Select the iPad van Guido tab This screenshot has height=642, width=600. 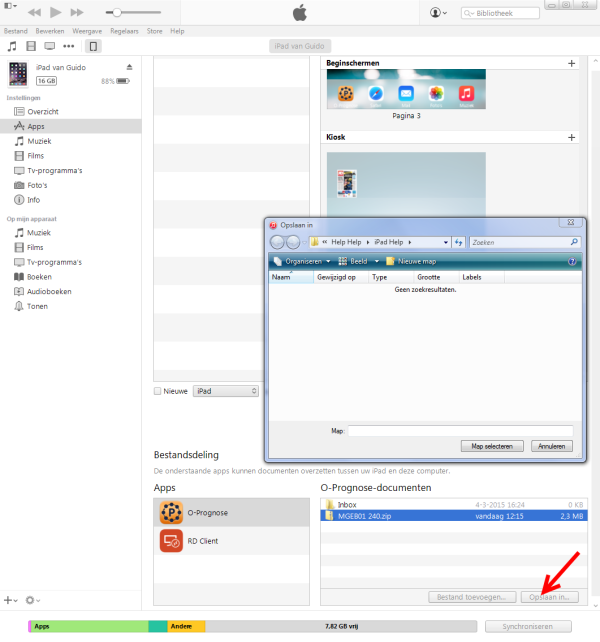pos(300,46)
